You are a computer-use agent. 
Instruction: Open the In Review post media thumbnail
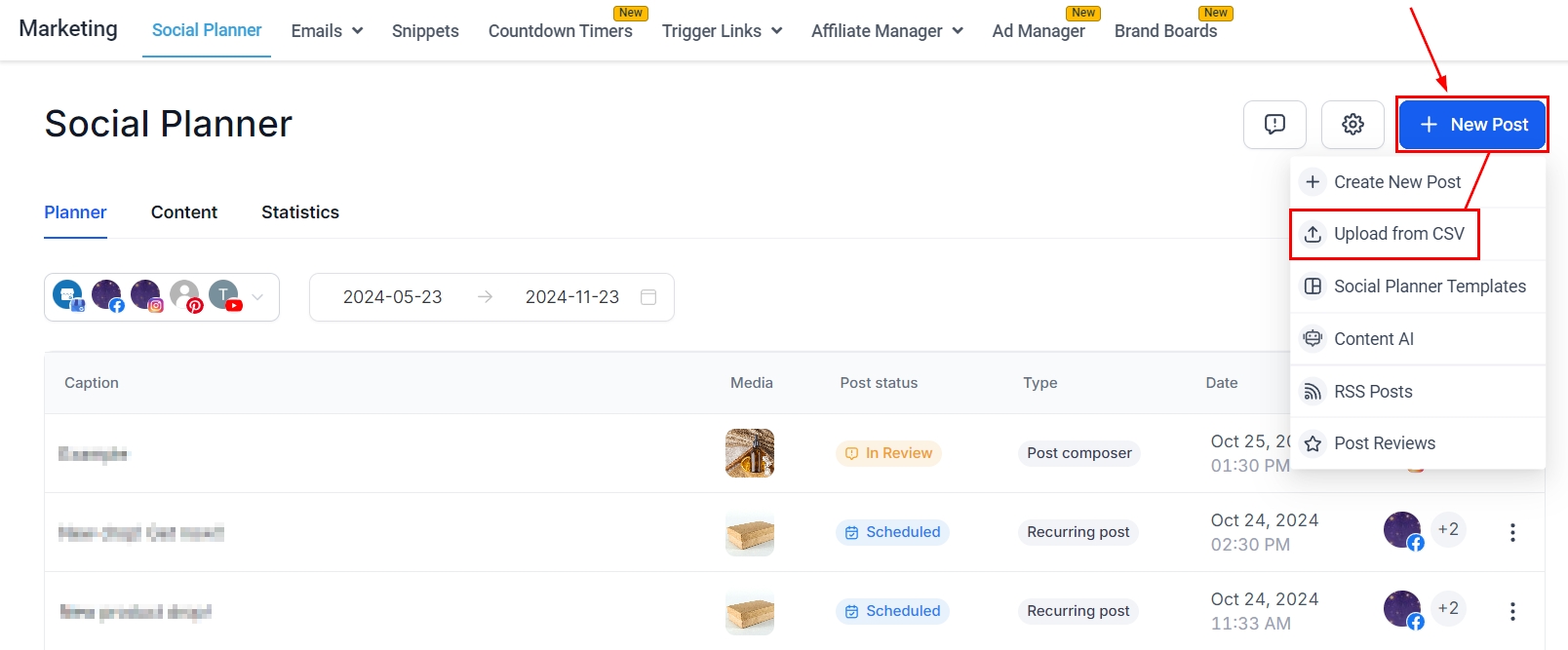(750, 453)
